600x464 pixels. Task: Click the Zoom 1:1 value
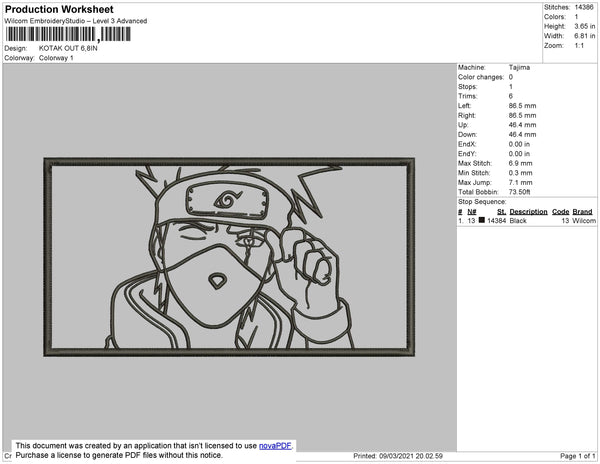[x=579, y=46]
